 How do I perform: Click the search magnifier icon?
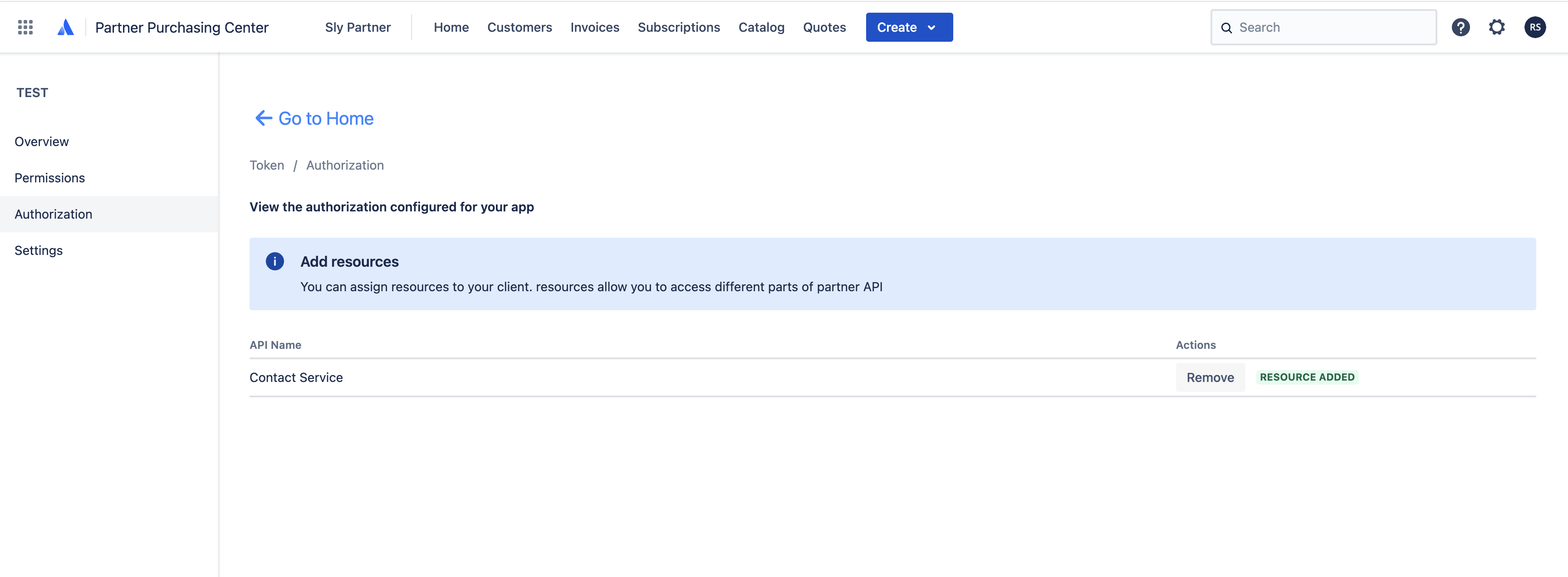tap(1226, 28)
